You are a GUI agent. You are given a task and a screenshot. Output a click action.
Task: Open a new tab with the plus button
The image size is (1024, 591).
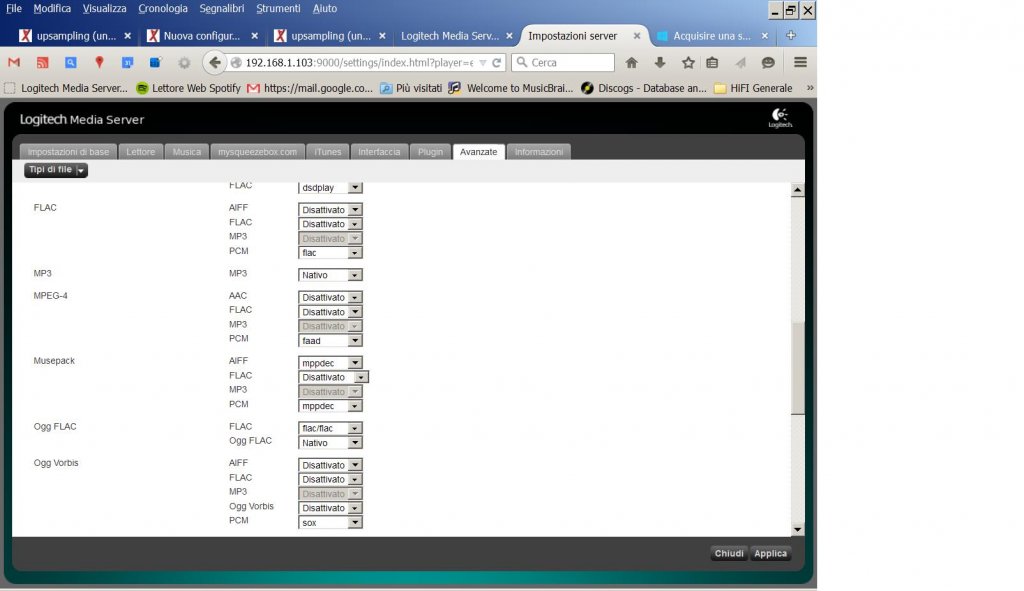click(791, 35)
